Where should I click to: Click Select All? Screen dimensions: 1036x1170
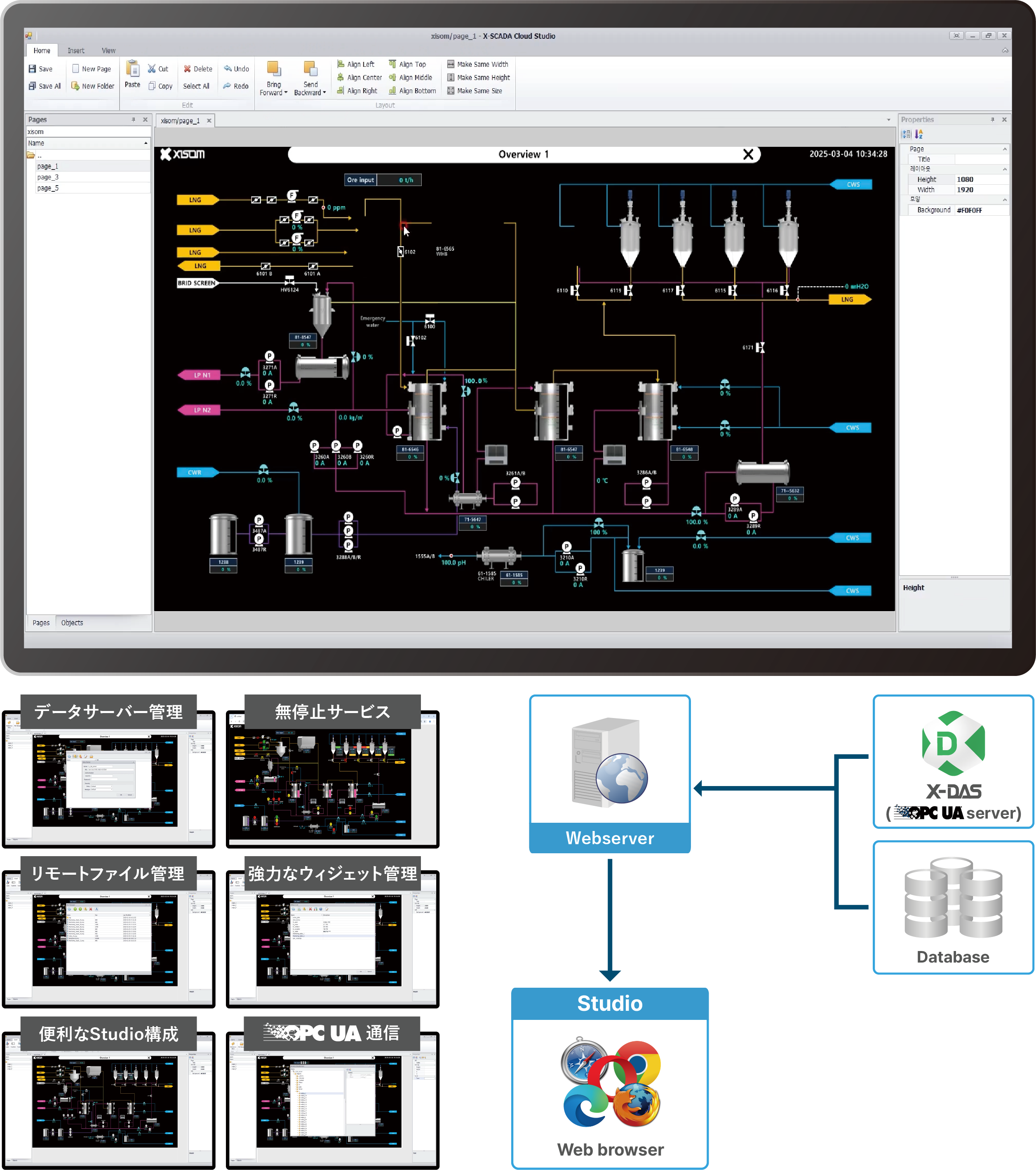pos(196,86)
